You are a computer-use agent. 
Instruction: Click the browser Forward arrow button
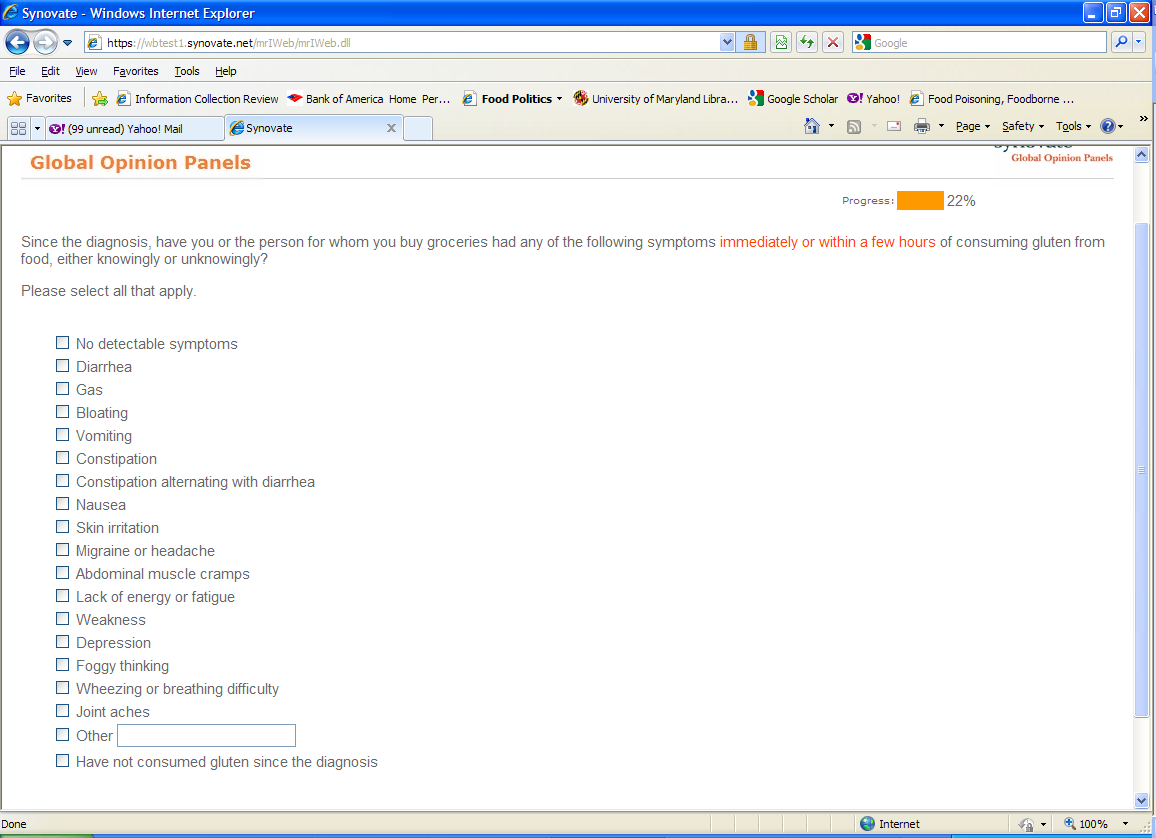45,42
